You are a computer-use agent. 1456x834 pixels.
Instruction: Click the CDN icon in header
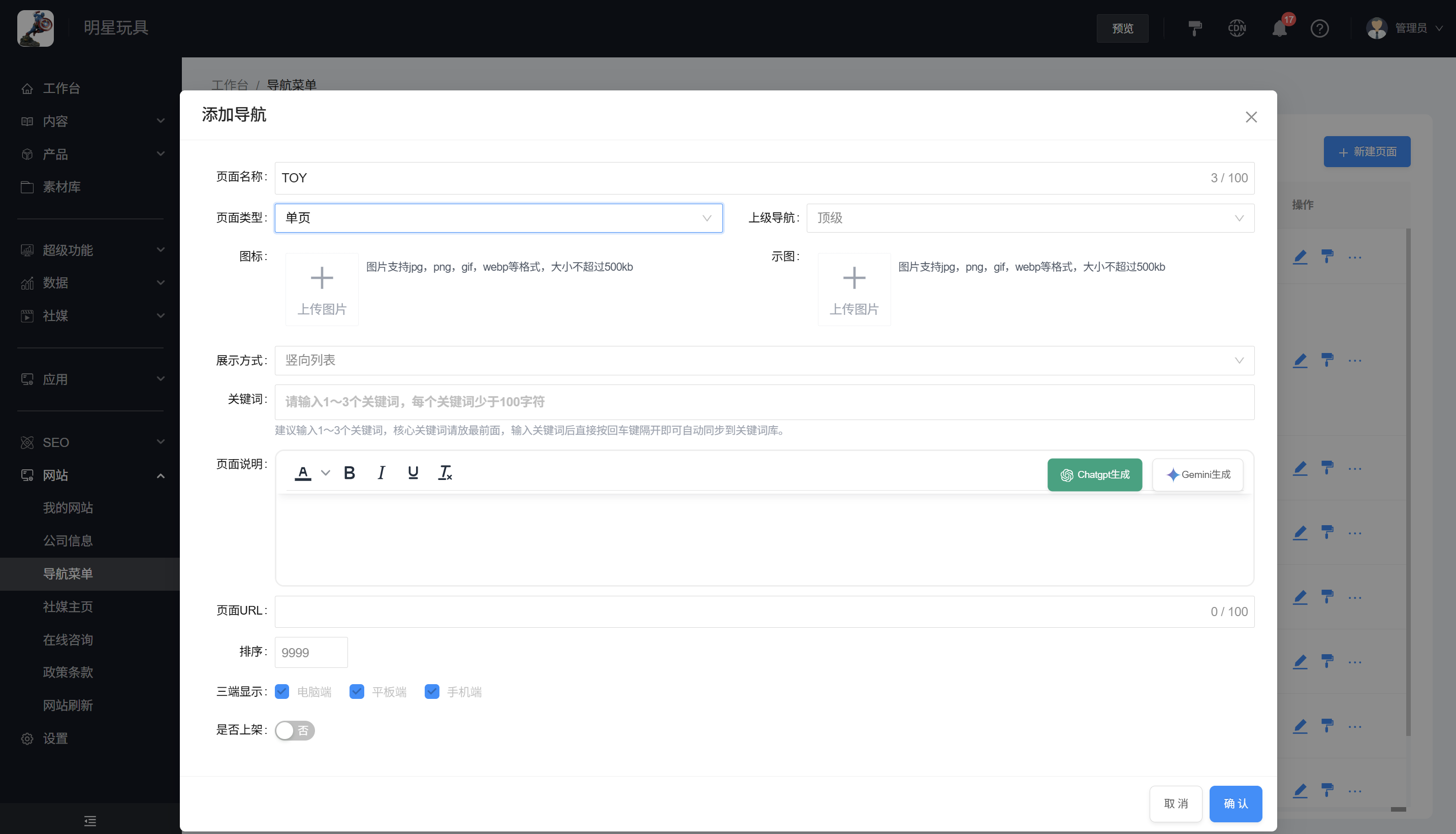click(x=1237, y=28)
